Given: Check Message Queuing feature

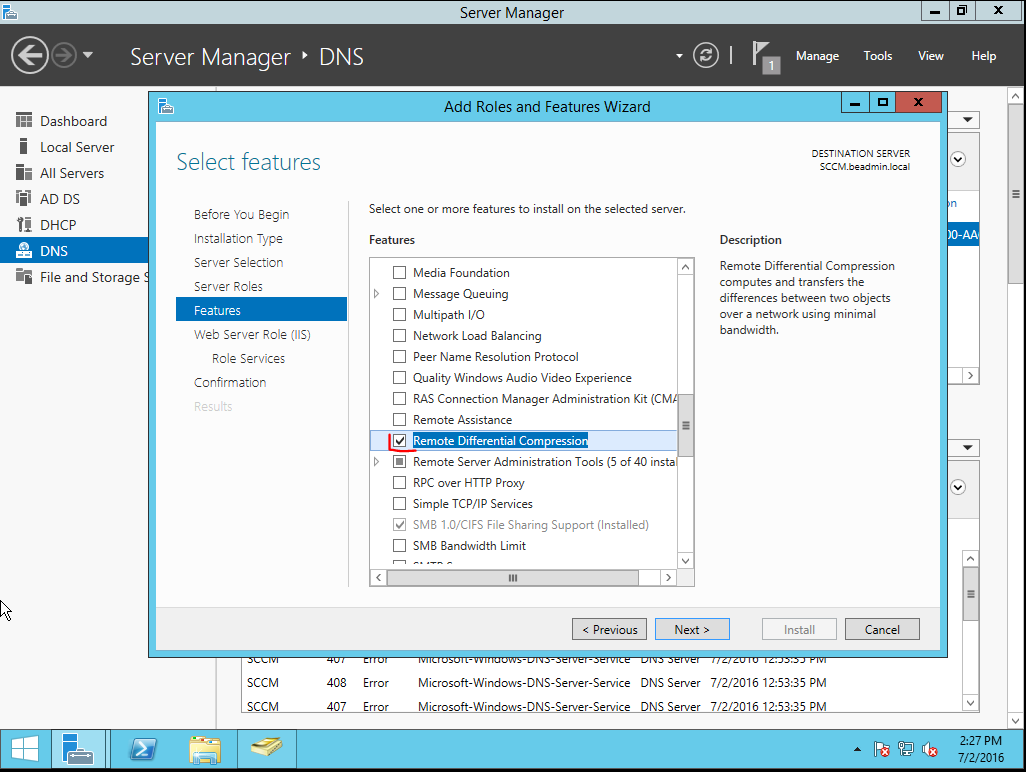Looking at the screenshot, I should 399,293.
